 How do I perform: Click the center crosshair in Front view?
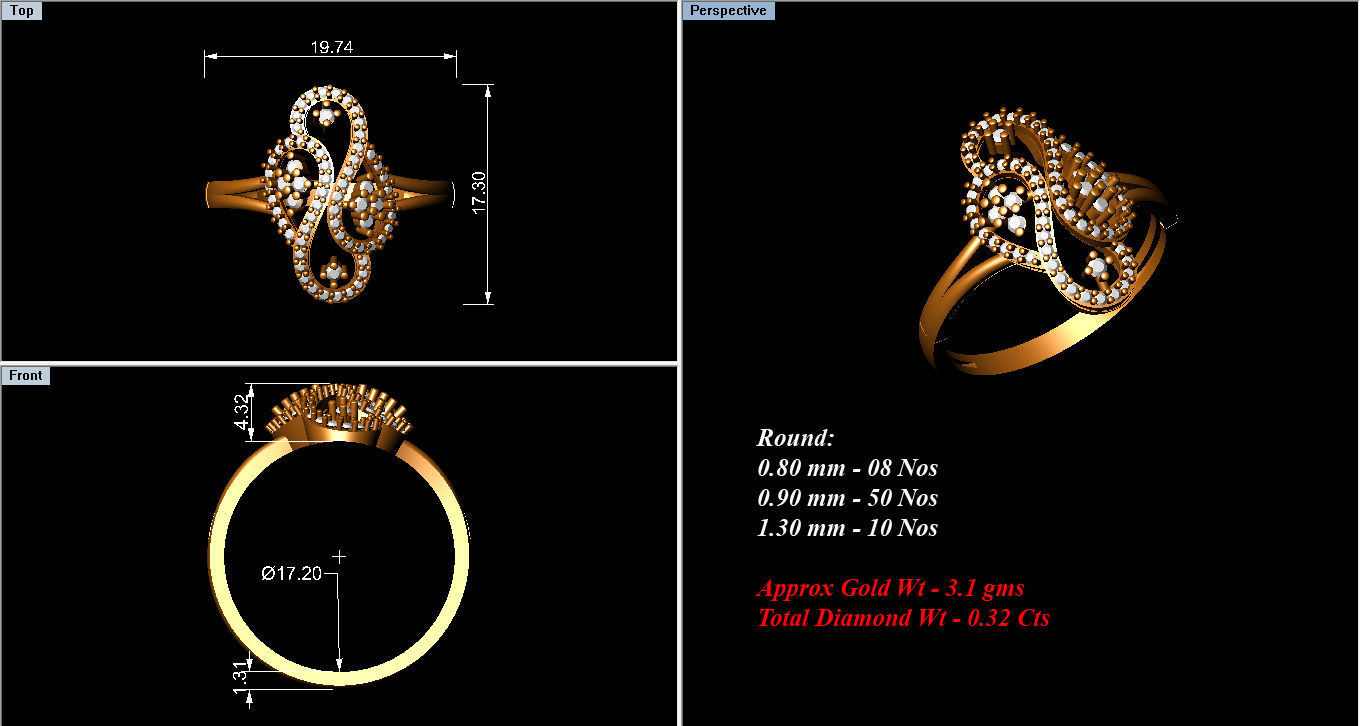(339, 556)
